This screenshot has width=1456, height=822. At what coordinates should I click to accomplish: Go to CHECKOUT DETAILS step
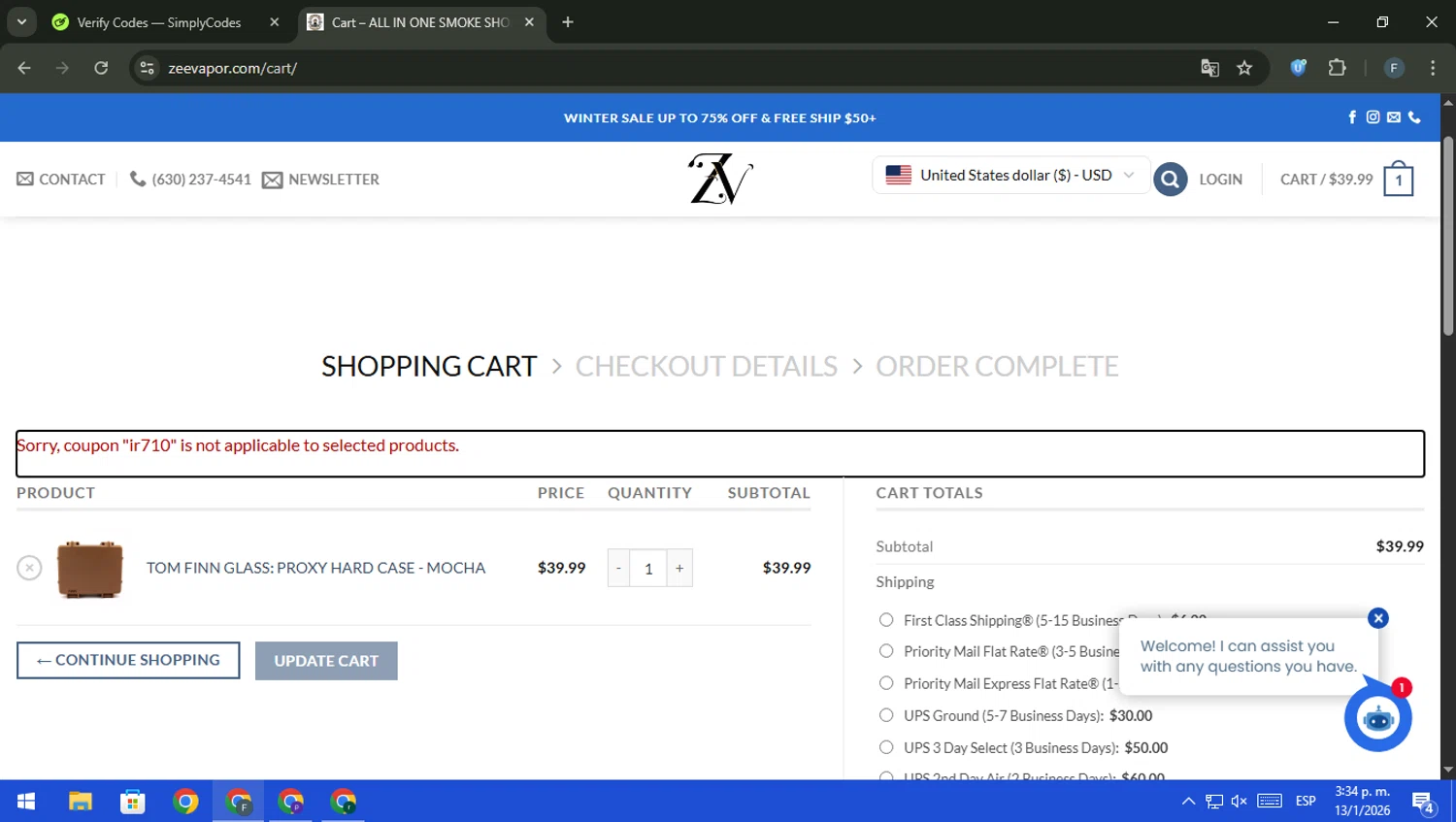(706, 366)
